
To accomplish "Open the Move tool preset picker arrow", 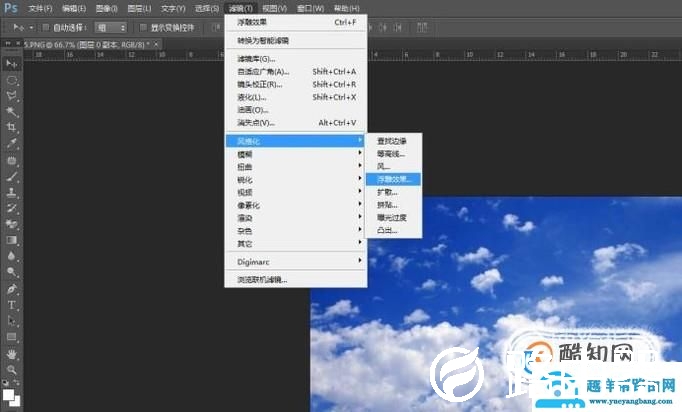I will [x=31, y=28].
